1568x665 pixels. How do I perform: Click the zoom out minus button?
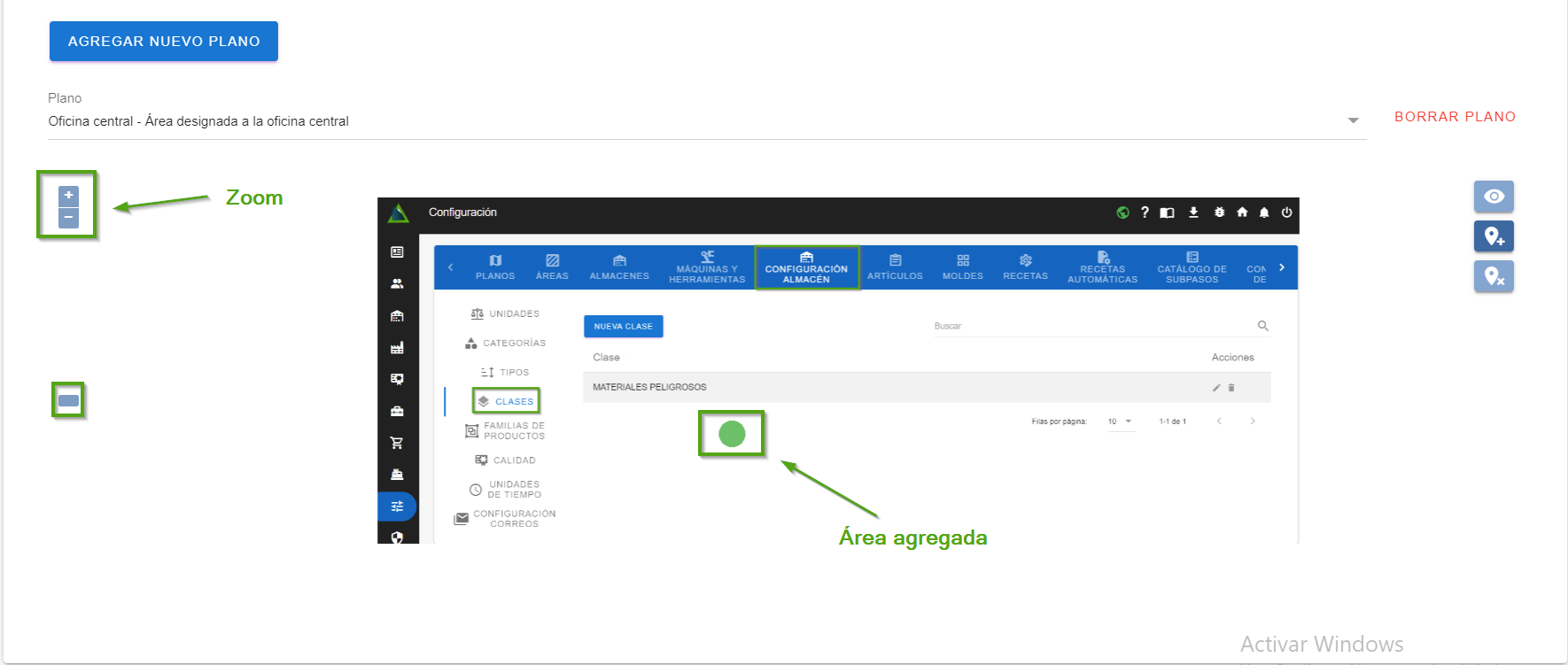pyautogui.click(x=68, y=218)
